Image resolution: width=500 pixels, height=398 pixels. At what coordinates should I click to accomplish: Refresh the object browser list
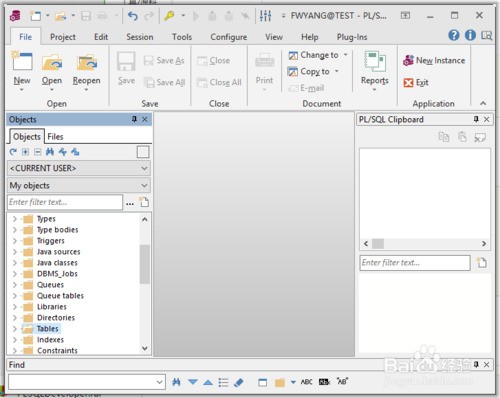(x=13, y=152)
